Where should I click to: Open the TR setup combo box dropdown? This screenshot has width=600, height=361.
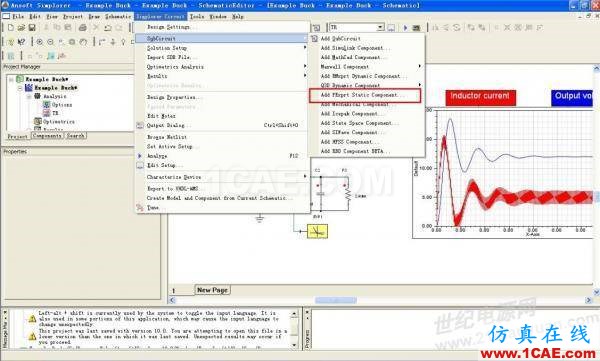(380, 28)
